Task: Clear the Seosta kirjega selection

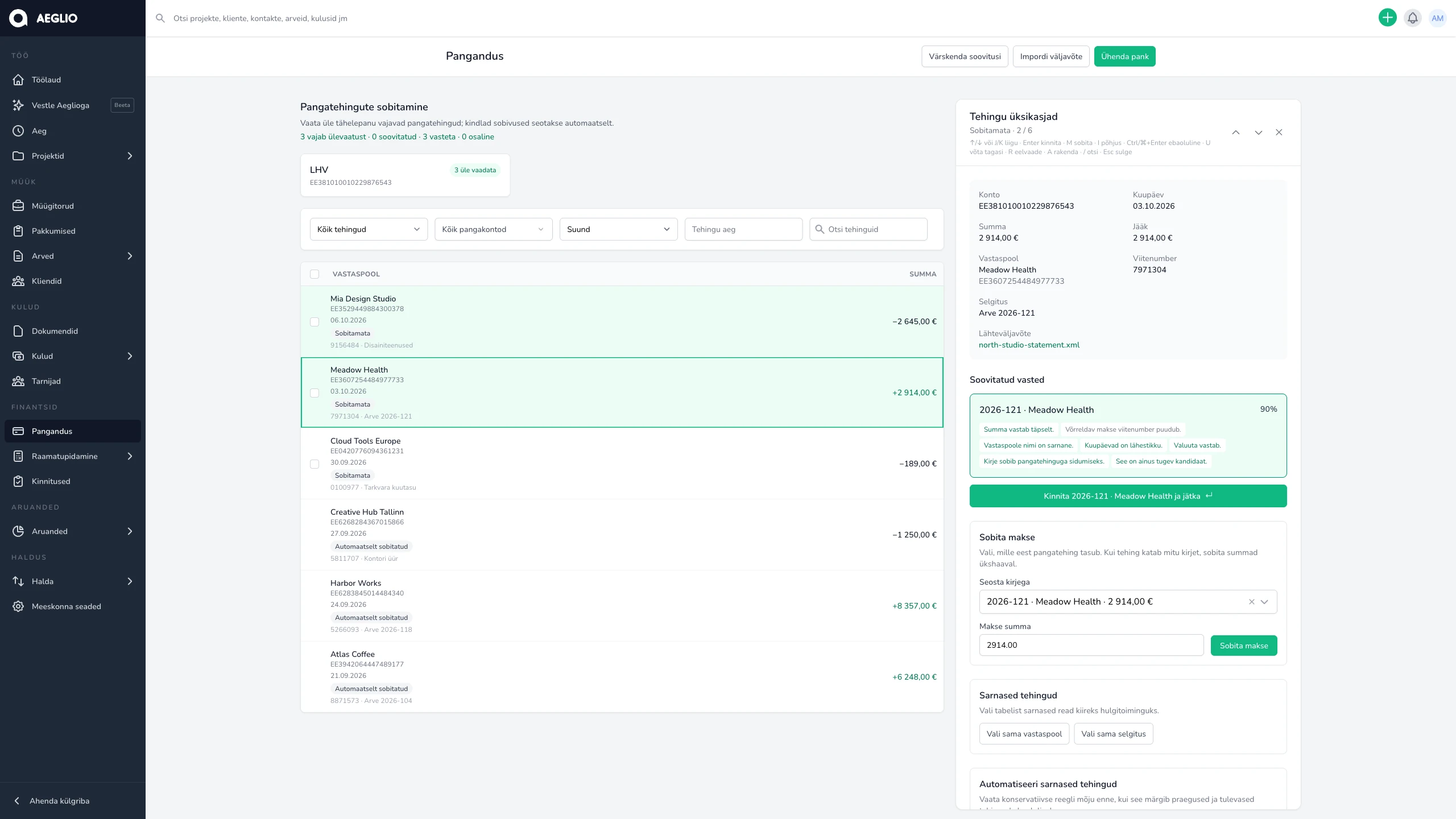Action: pos(1251,602)
